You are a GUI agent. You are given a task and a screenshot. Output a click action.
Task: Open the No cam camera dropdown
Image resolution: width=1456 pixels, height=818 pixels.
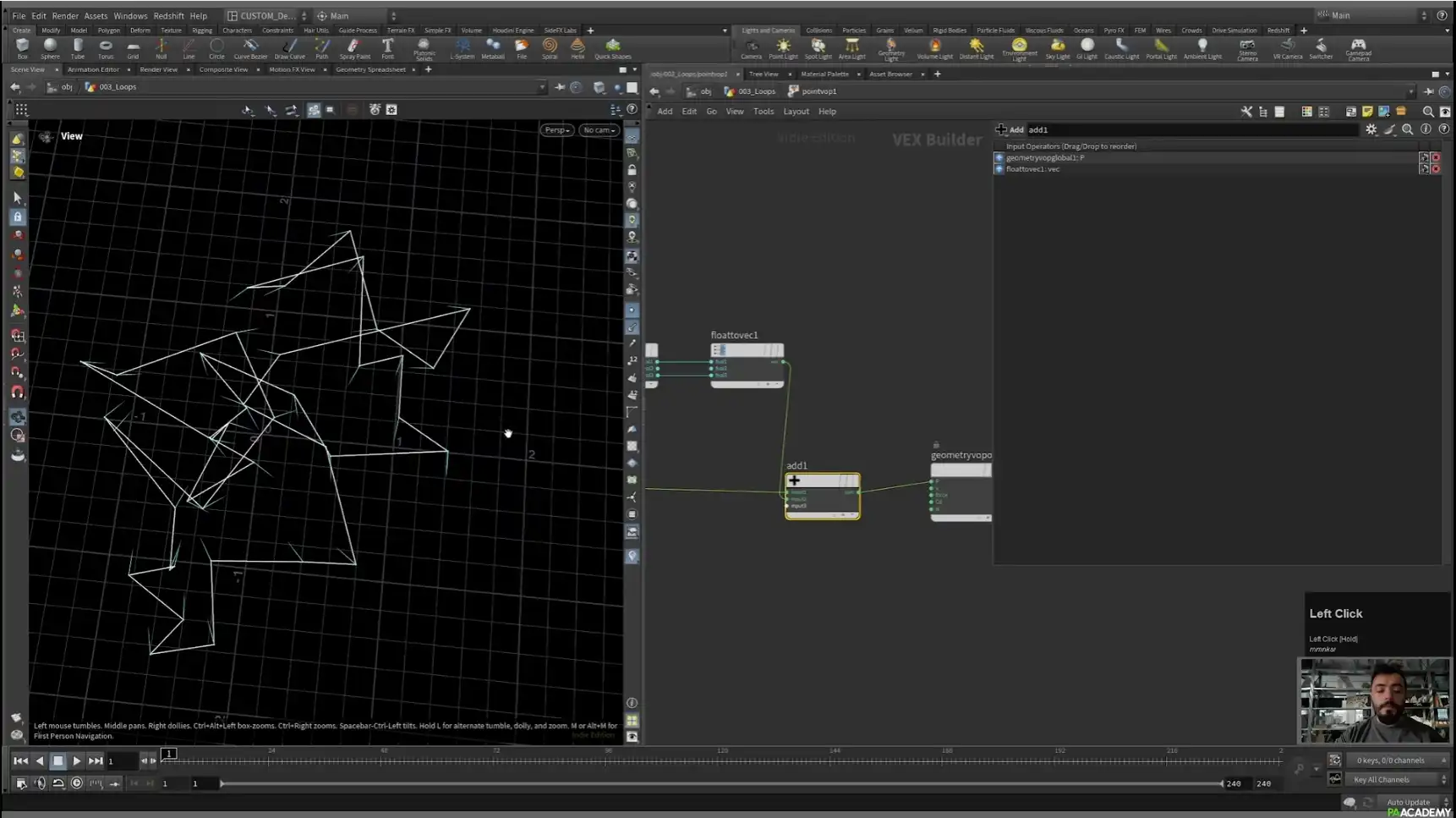[599, 130]
